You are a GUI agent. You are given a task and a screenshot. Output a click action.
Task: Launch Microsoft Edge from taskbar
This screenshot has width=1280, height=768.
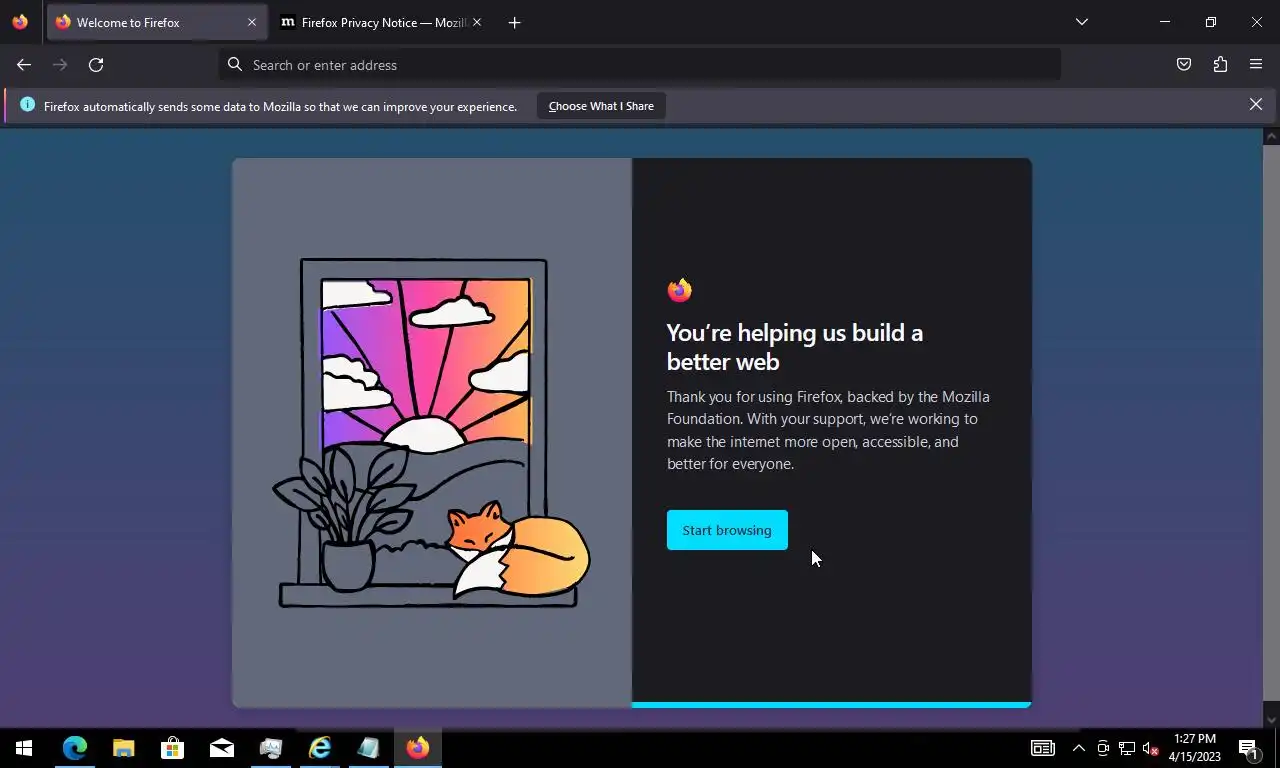point(75,748)
